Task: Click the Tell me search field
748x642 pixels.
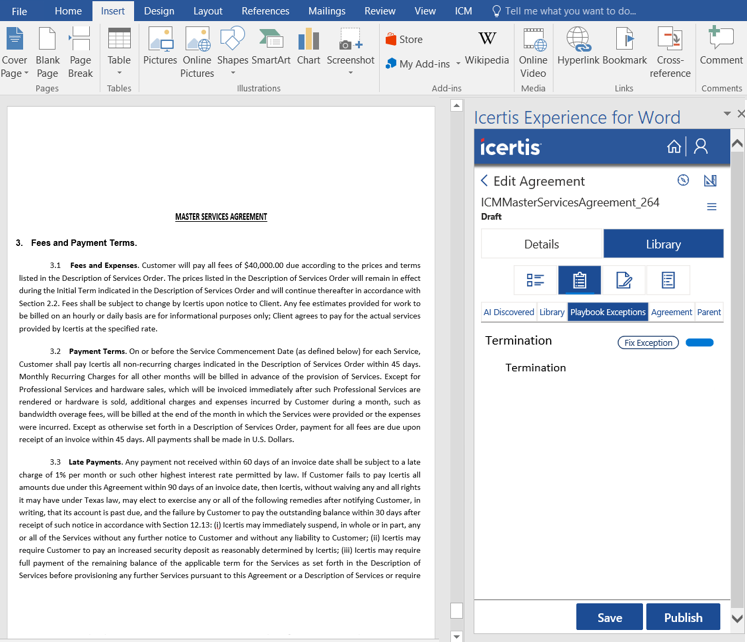Action: [570, 11]
